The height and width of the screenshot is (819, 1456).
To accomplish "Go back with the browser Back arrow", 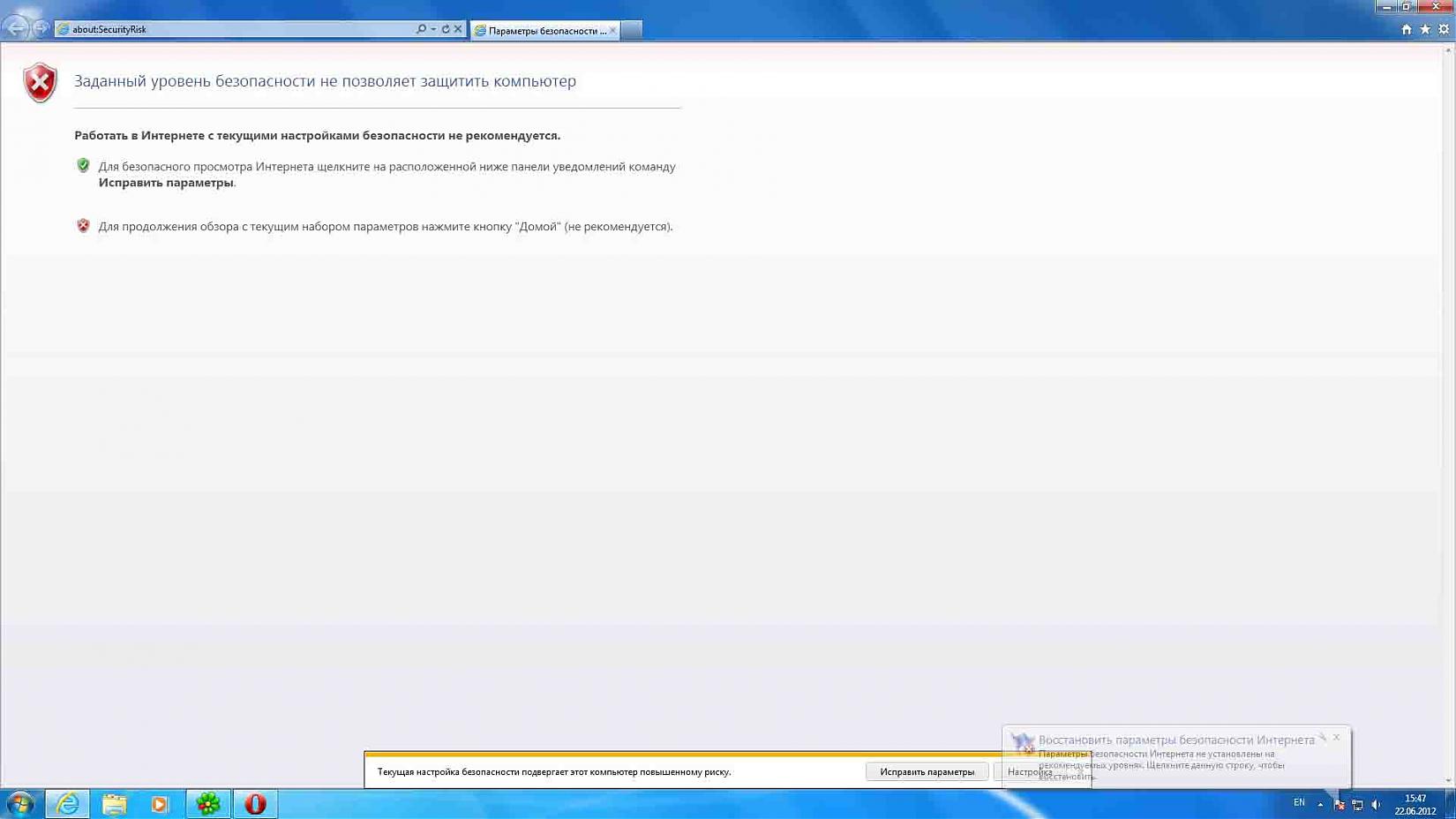I will [17, 28].
